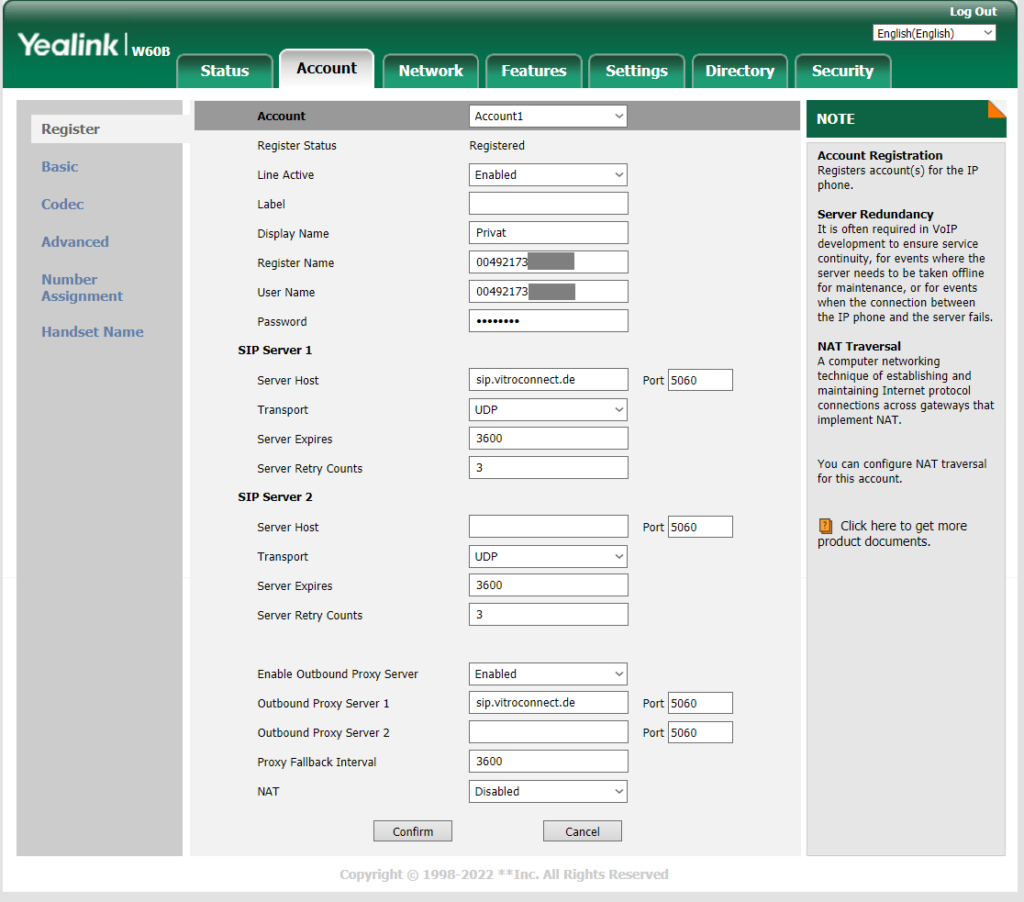The image size is (1024, 902).
Task: Open Handset Name in the sidebar
Action: 93,332
